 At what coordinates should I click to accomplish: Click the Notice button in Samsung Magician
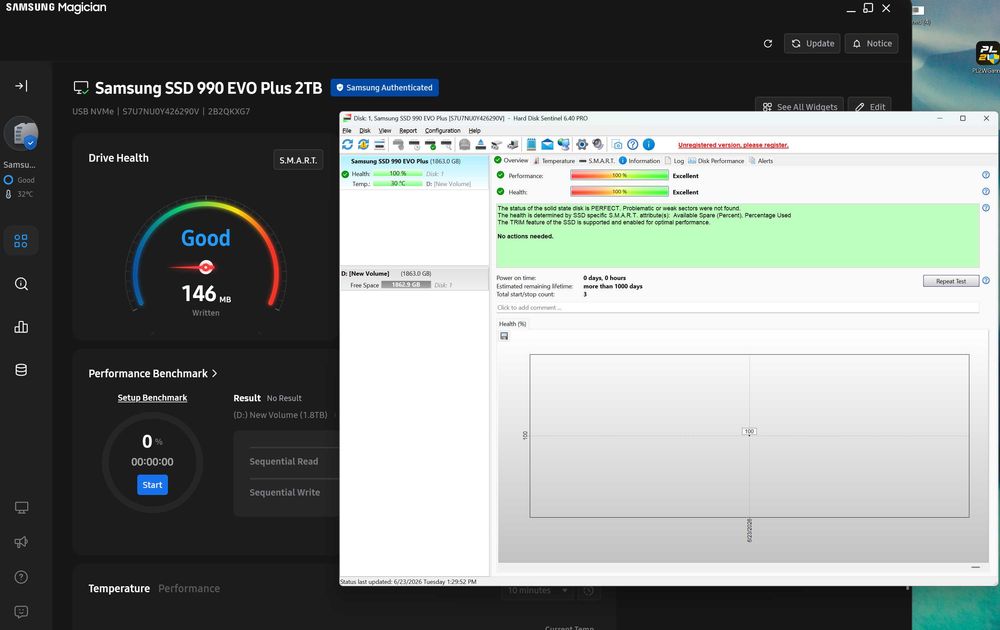872,43
